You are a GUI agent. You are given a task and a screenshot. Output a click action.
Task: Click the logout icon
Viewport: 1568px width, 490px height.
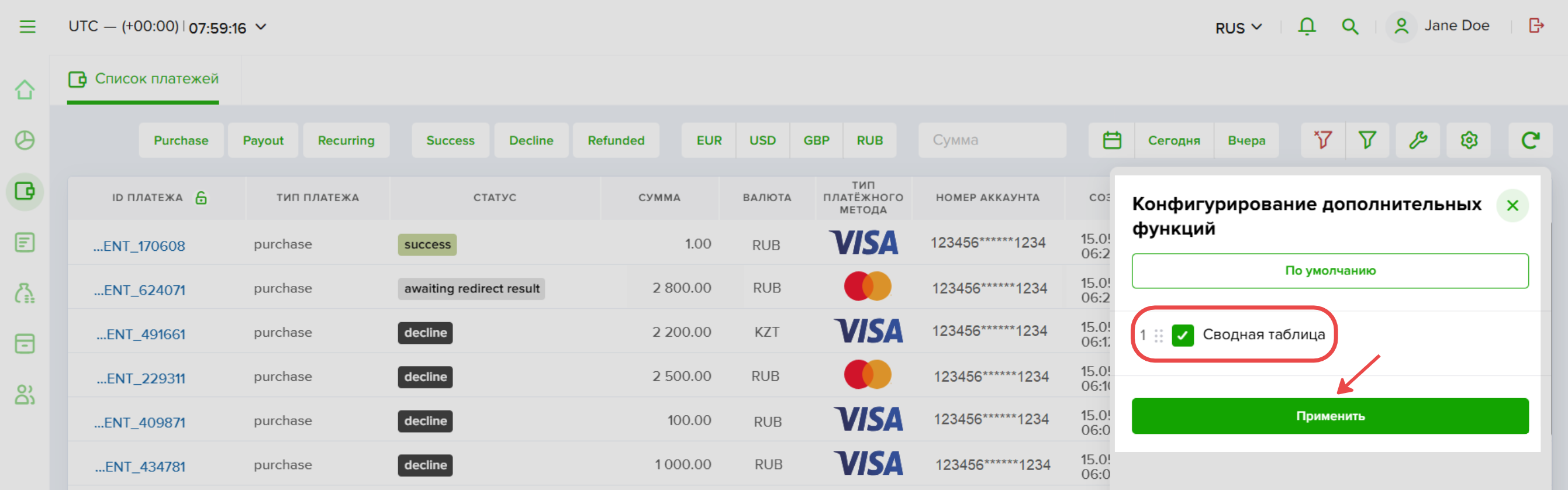pos(1536,26)
